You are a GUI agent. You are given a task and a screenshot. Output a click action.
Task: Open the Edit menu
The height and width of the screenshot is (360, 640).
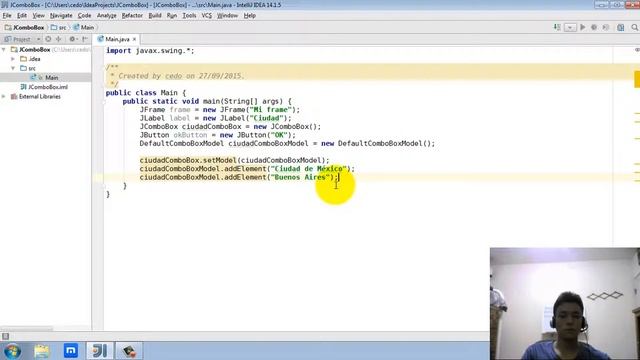[22, 16]
